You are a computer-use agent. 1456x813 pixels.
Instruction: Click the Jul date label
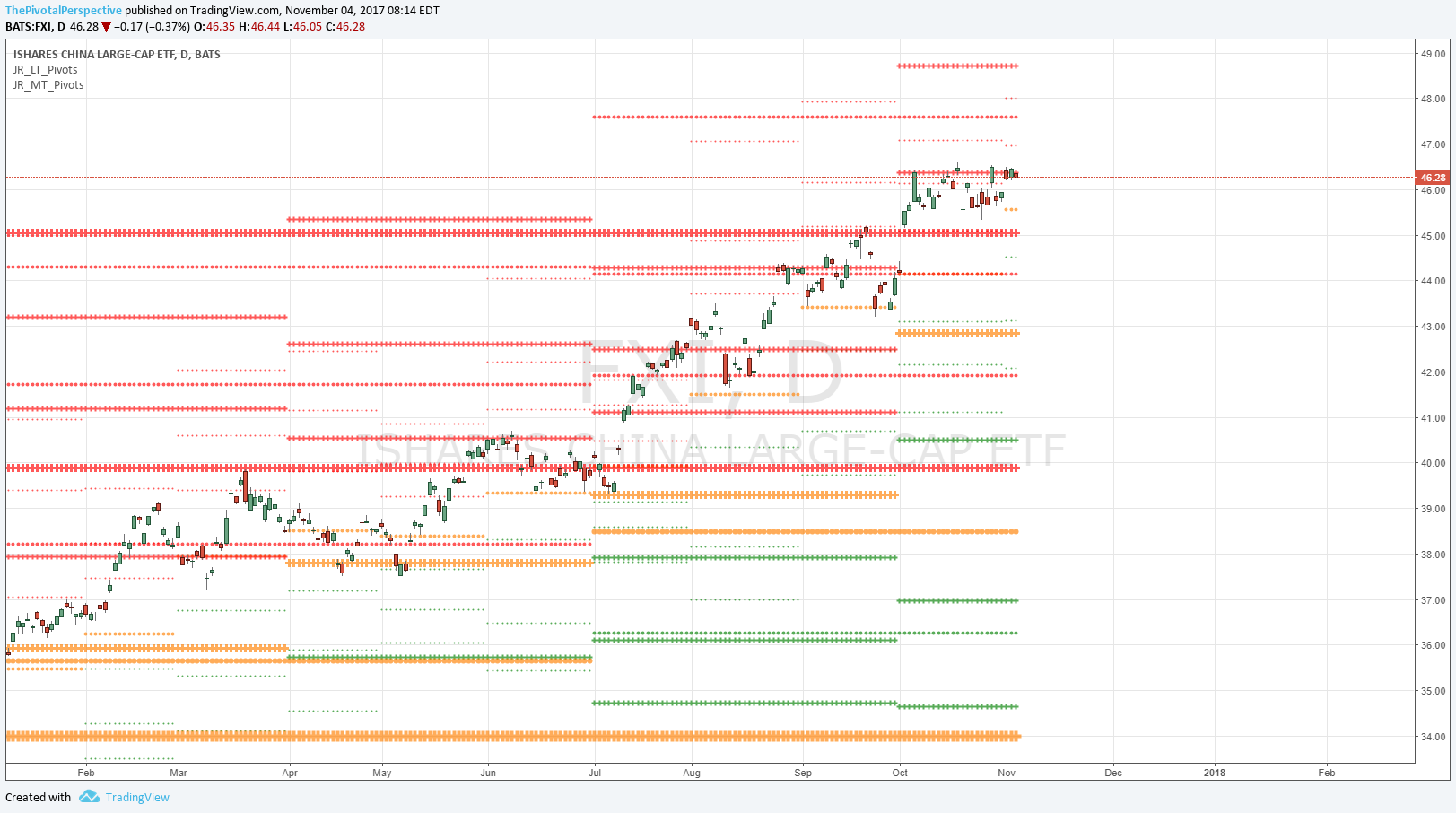[595, 773]
